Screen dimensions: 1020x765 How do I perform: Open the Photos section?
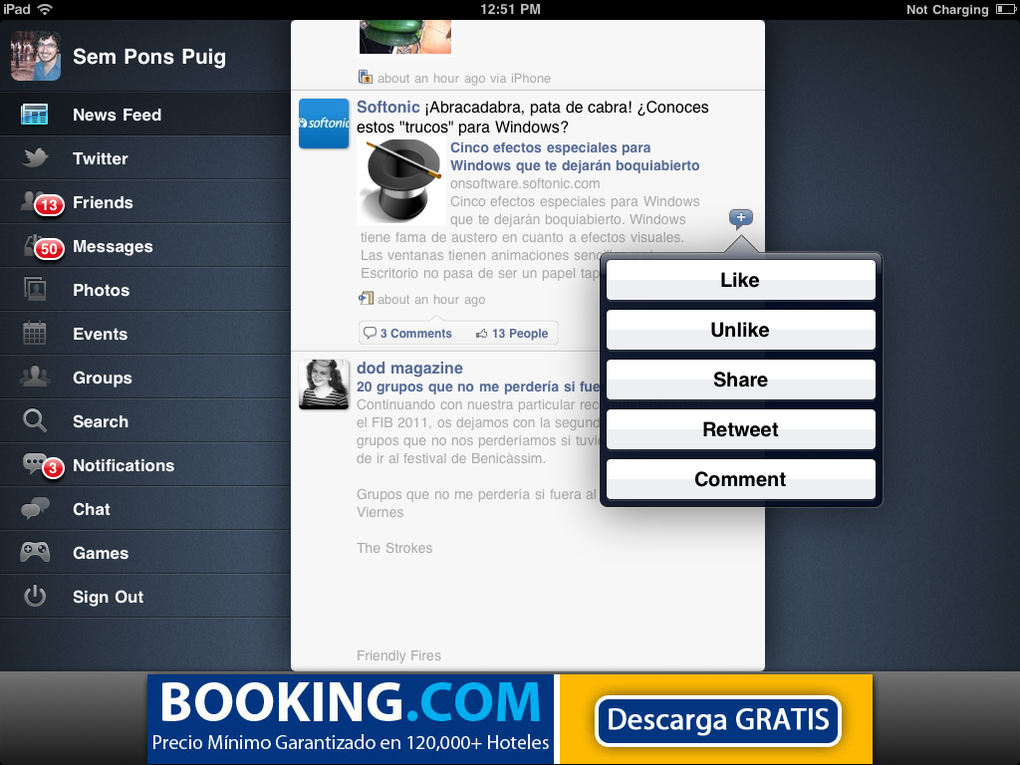pyautogui.click(x=100, y=290)
